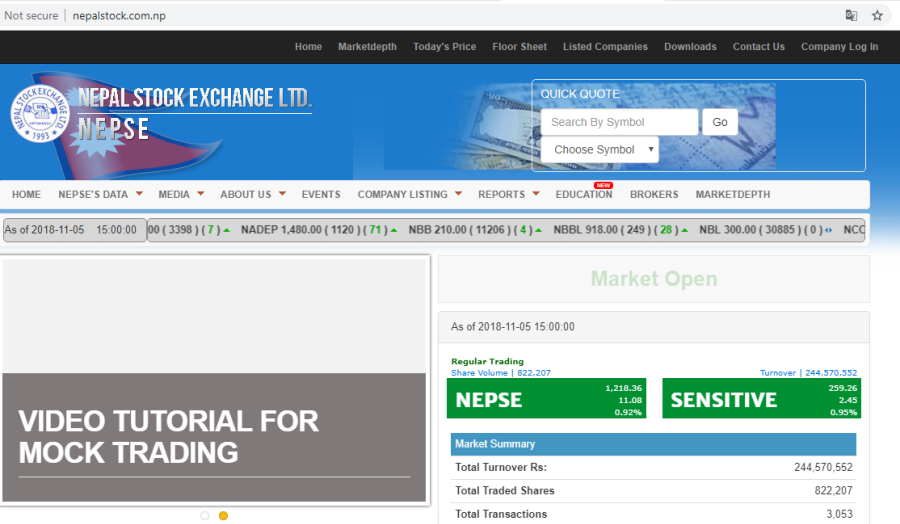
Task: Click the Total Transactions row label
Action: (501, 514)
